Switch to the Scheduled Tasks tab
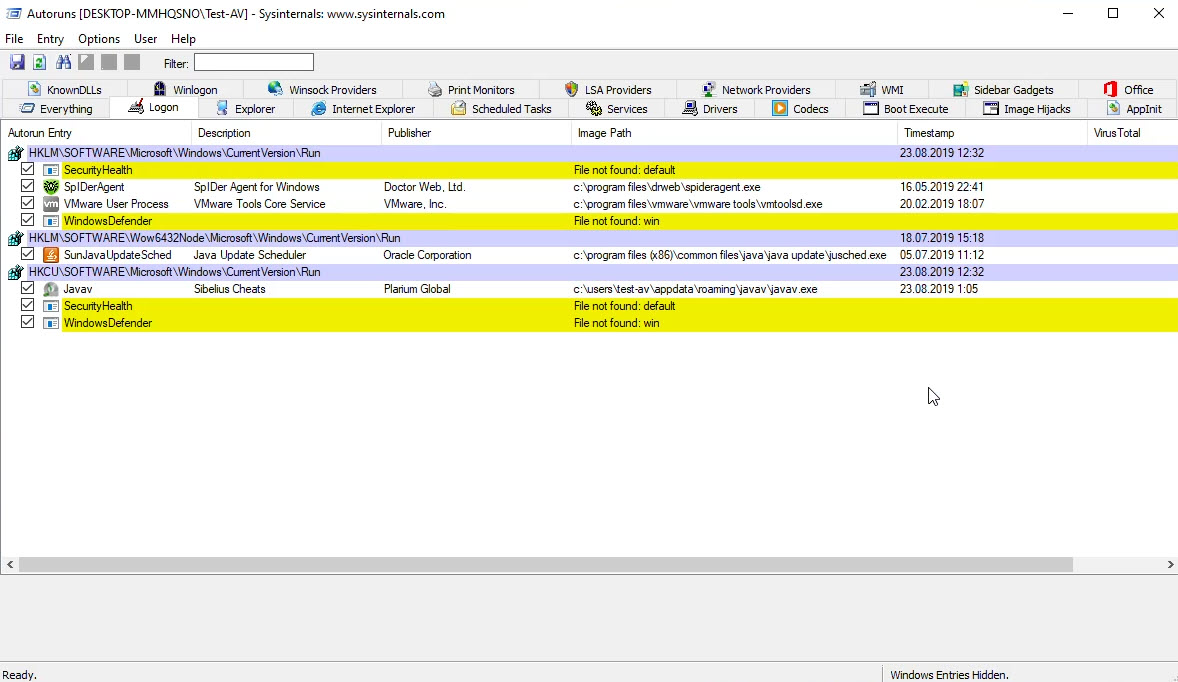Viewport: 1178px width, 682px height. click(501, 109)
